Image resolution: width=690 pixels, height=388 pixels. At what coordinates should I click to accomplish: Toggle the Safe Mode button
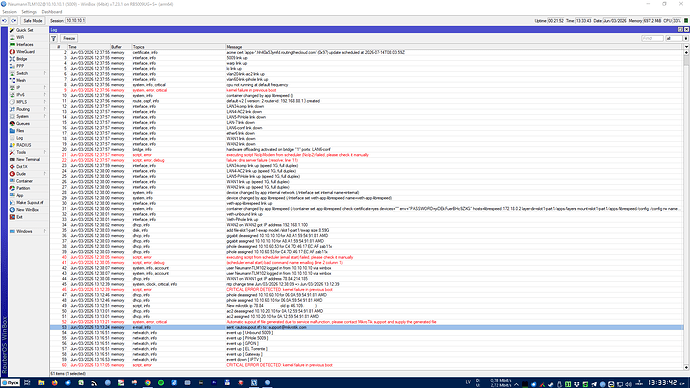tap(33, 21)
